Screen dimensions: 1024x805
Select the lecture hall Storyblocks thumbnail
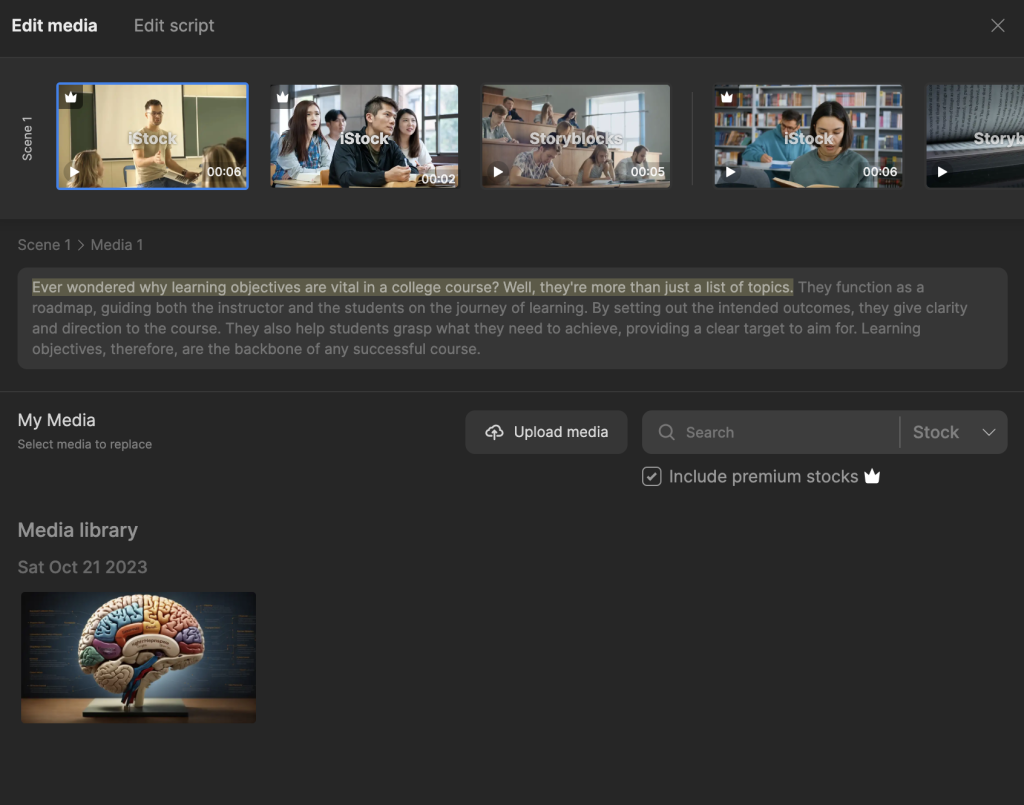pyautogui.click(x=576, y=135)
